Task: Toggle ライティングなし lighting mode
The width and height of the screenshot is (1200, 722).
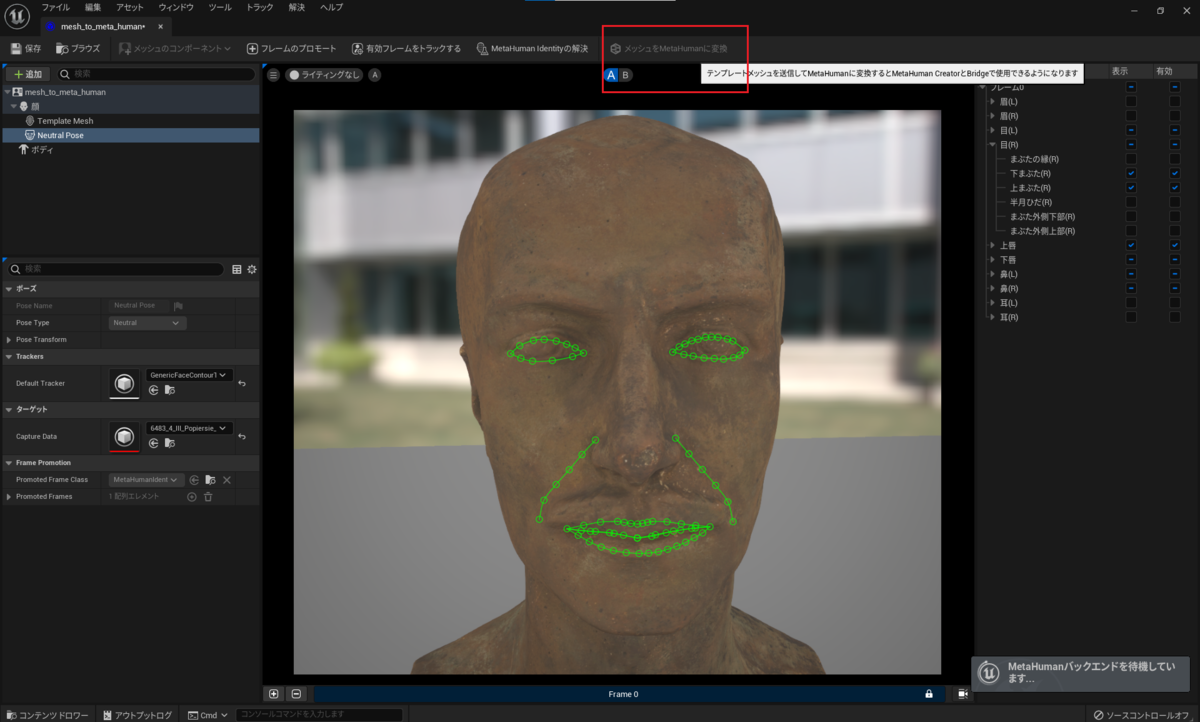Action: tap(323, 75)
